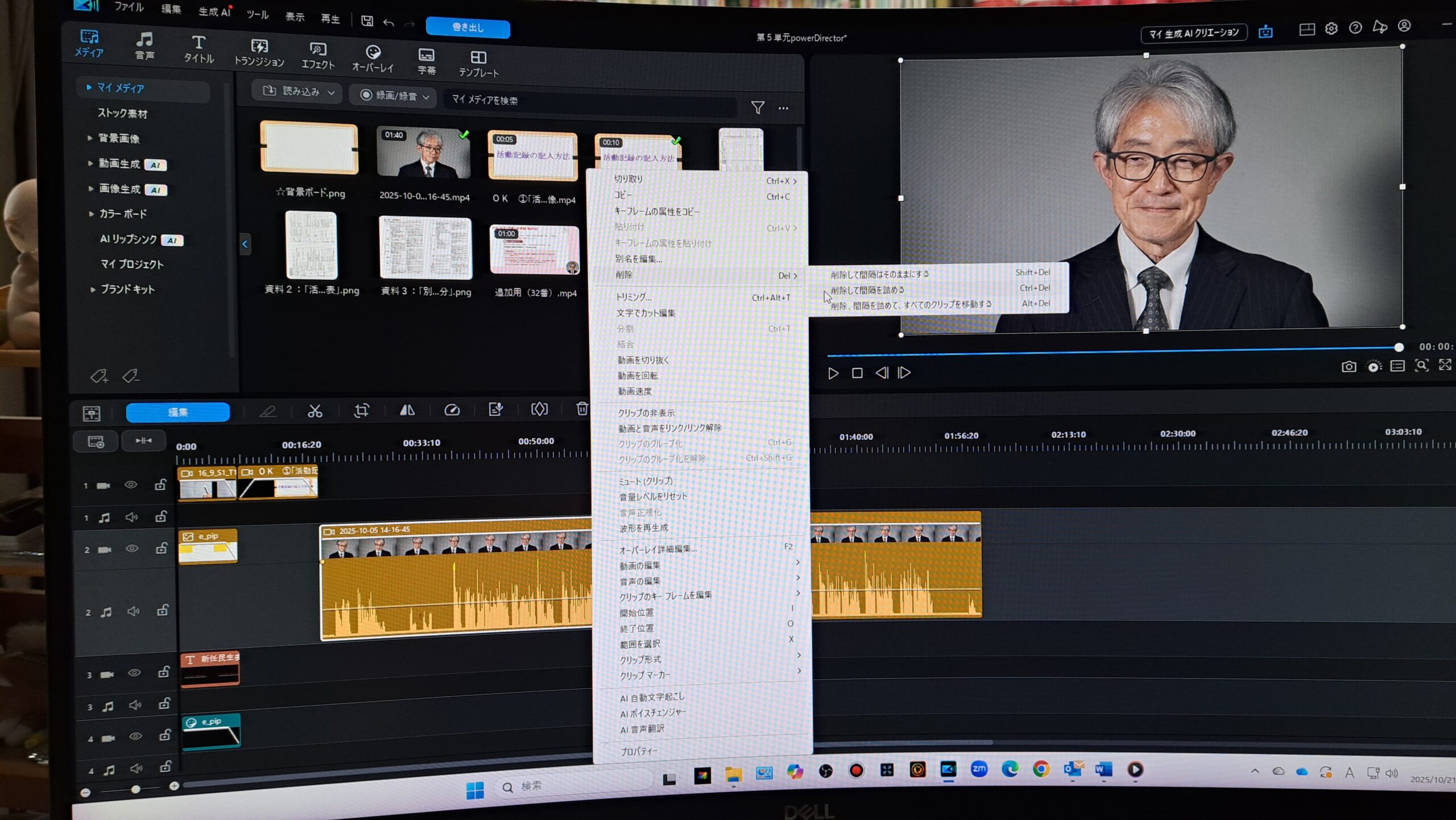Click the trash delete icon in timeline toolbar

click(582, 408)
